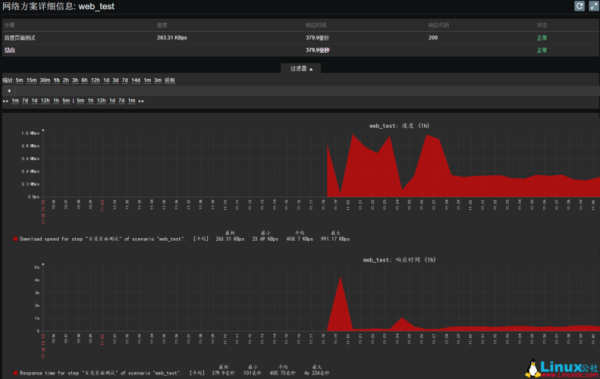This screenshot has height=379, width=600.
Task: Click the web_test 速度 (1h) graph title
Action: (399, 126)
